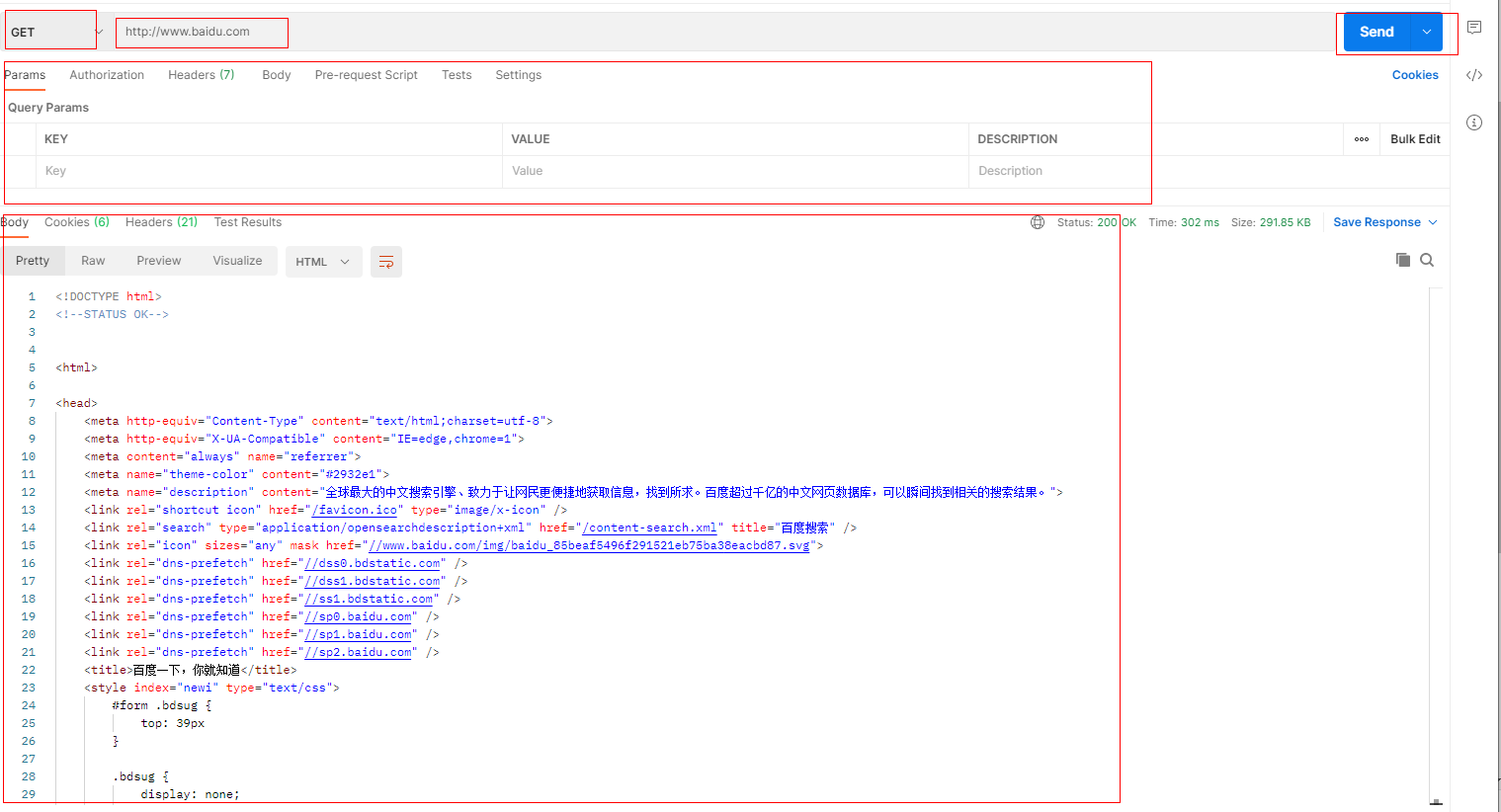Open the HTML format dropdown

[x=323, y=262]
